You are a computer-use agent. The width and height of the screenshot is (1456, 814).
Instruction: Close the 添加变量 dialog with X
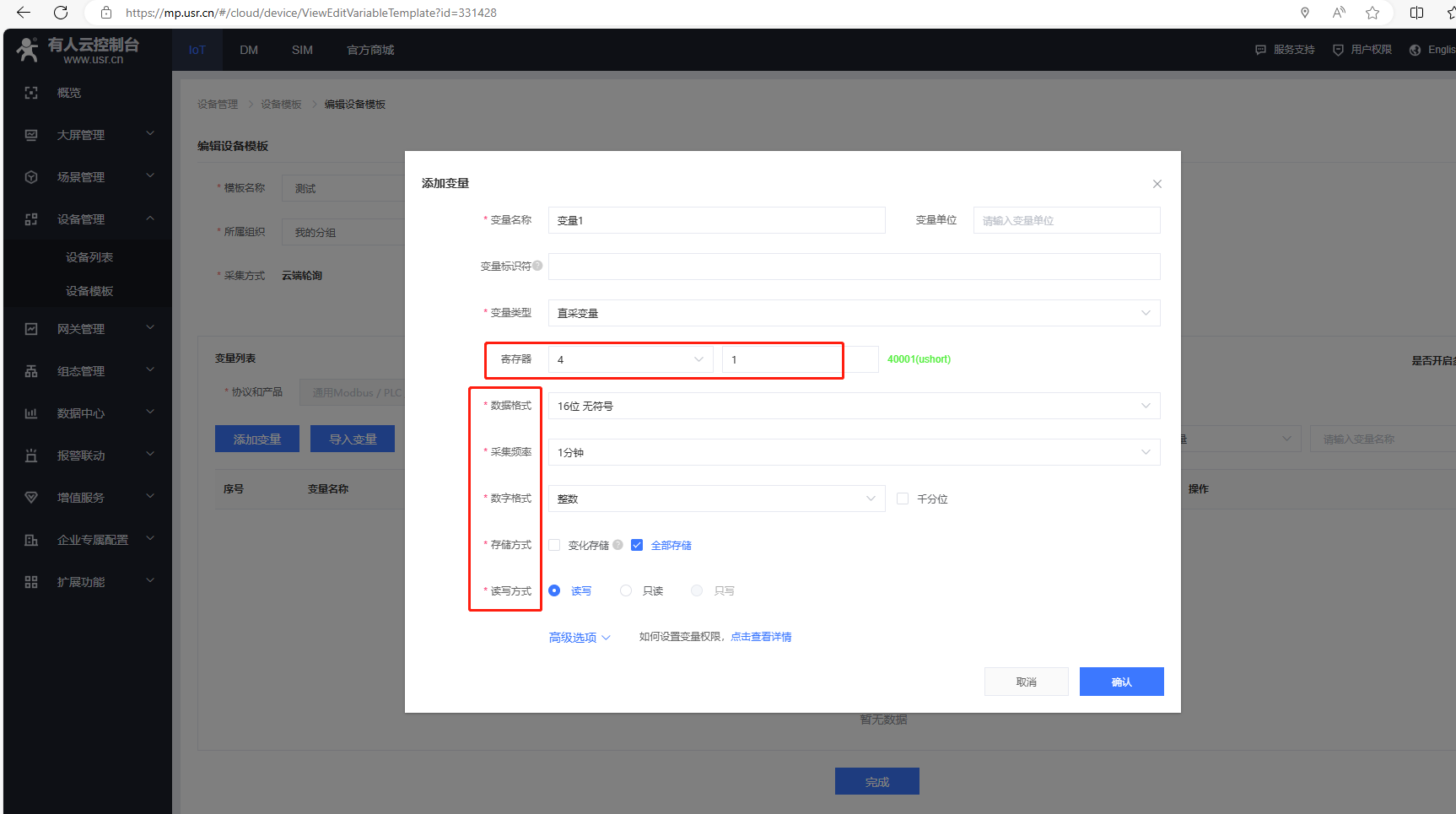1157,184
